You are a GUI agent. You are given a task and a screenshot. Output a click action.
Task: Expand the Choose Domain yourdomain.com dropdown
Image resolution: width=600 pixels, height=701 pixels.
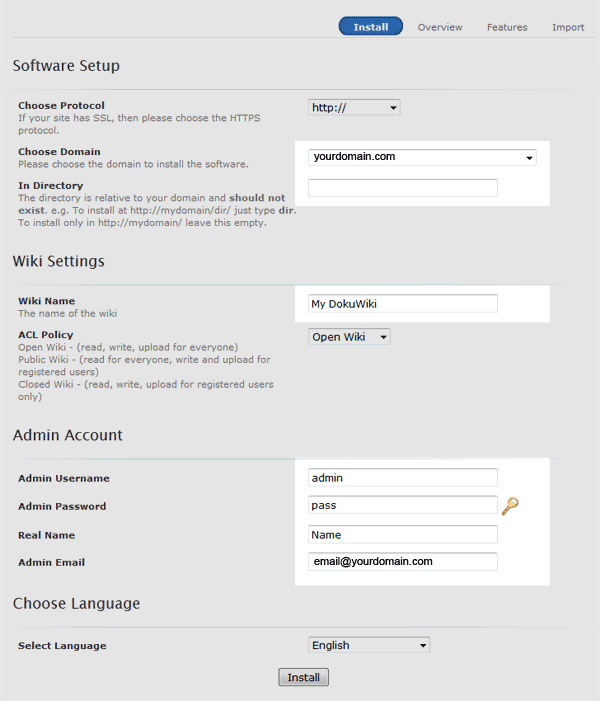tap(422, 157)
